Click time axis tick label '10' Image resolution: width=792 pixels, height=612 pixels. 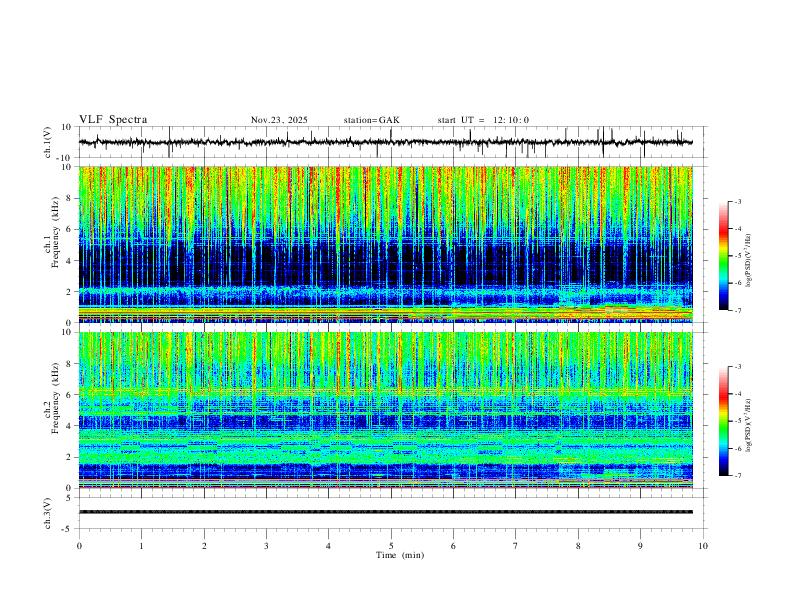703,546
